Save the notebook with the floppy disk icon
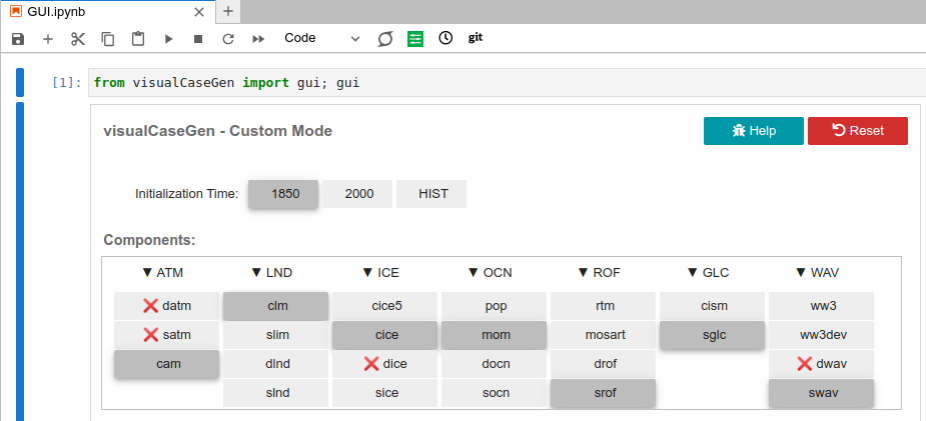This screenshot has width=926, height=421. tap(18, 38)
